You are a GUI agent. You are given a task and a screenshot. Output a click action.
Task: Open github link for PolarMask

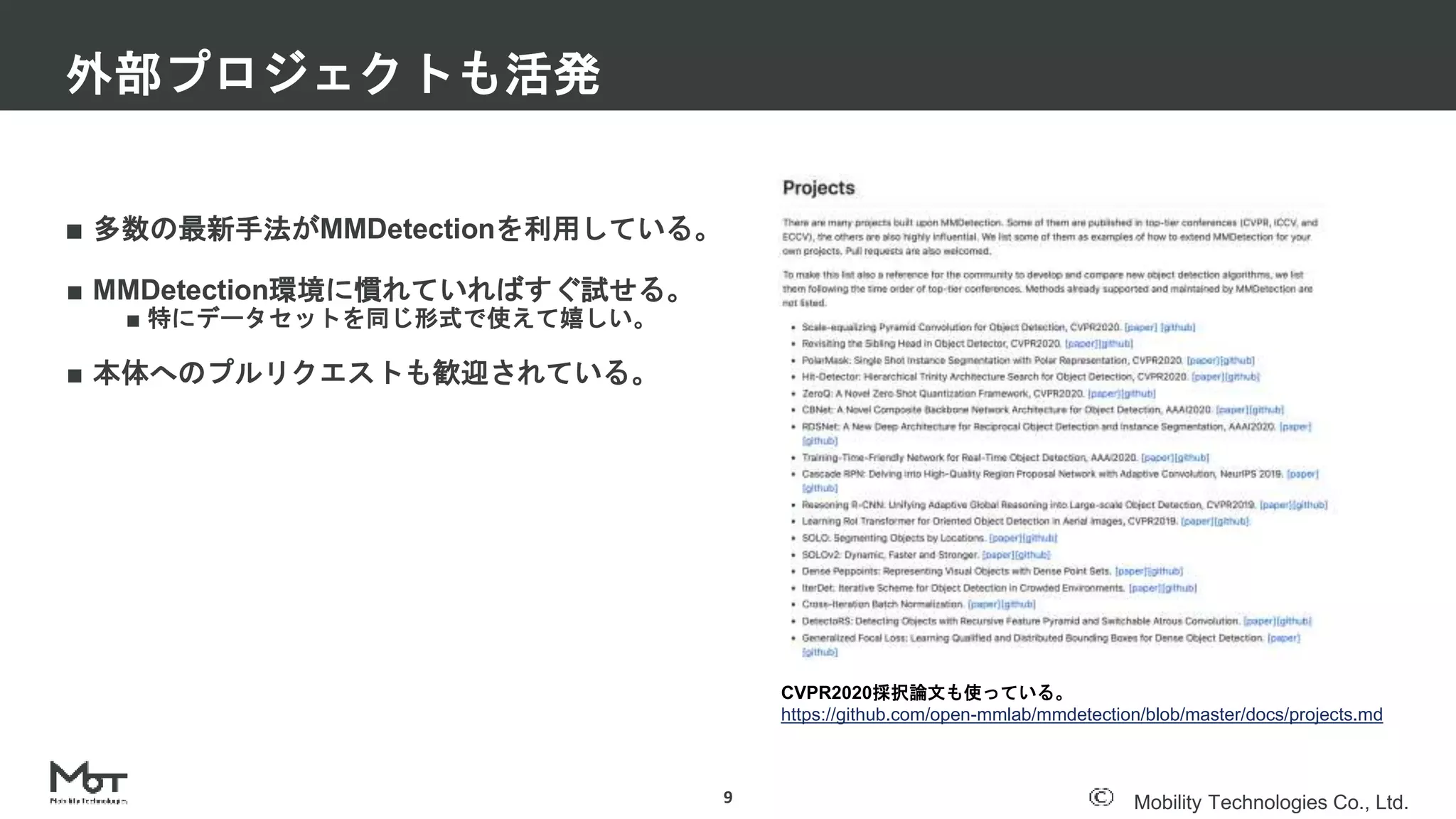point(1237,360)
